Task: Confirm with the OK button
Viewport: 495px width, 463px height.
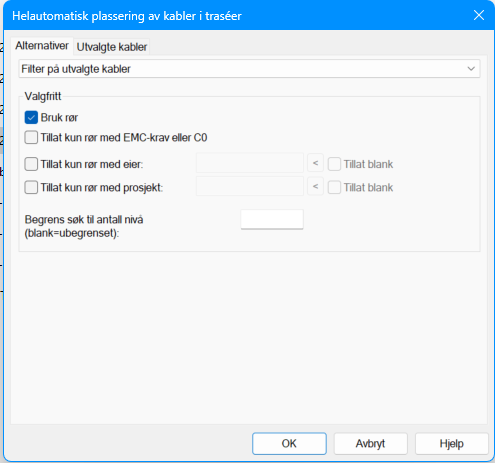Action: coord(289,444)
